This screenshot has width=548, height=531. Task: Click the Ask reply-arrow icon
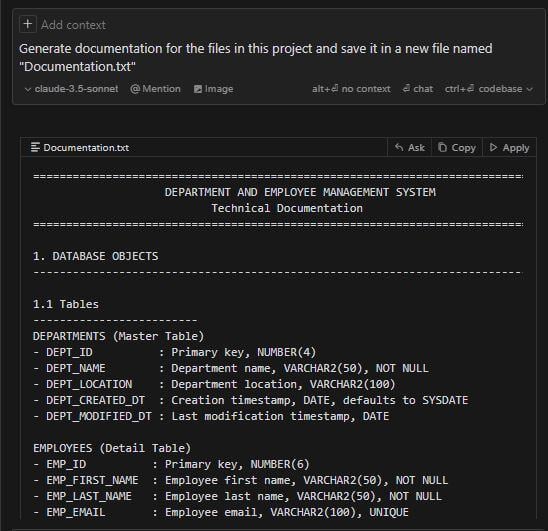point(399,148)
